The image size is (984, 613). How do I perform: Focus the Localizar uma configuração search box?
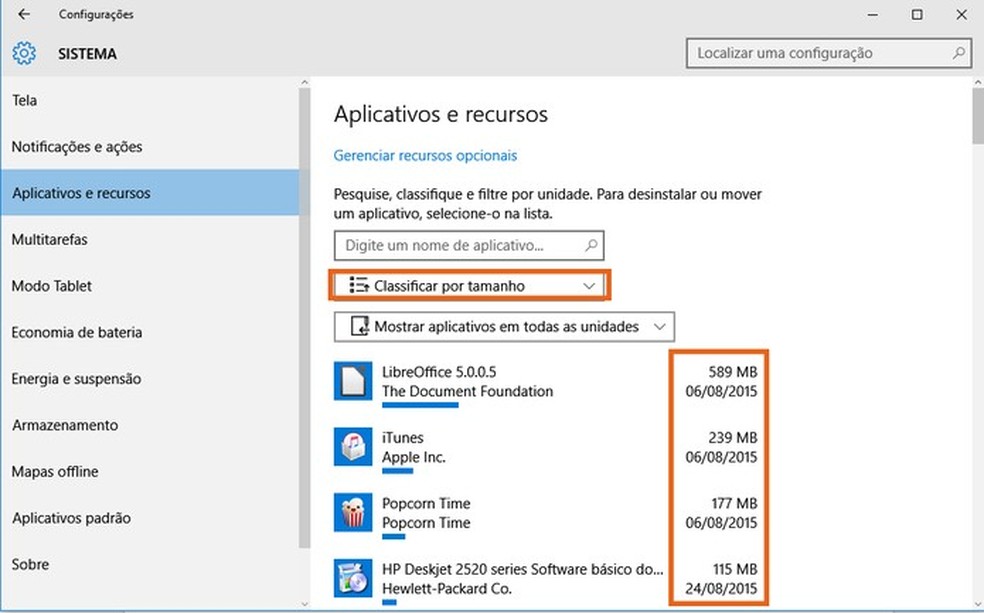click(820, 54)
